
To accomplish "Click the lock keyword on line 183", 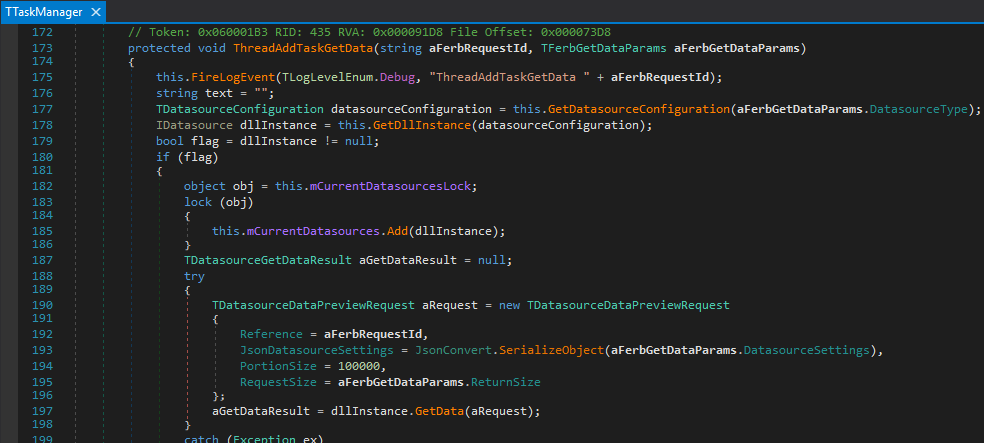I will [x=198, y=203].
